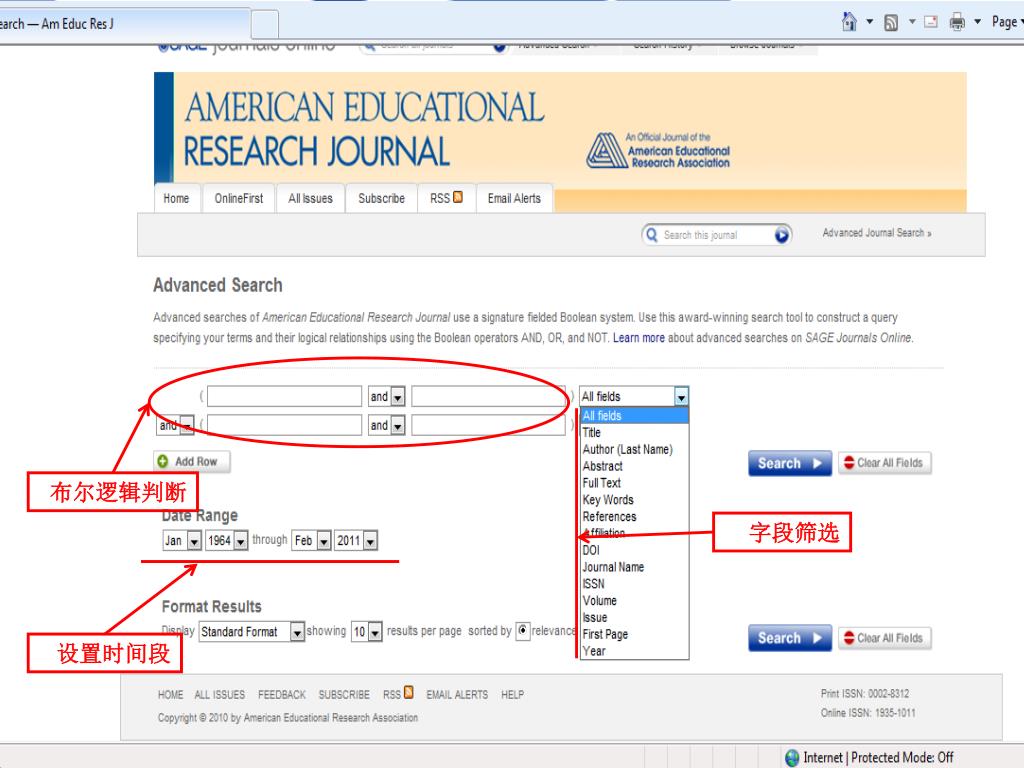Open Advanced Journal Search link
Viewport: 1024px width, 768px height.
tap(876, 233)
